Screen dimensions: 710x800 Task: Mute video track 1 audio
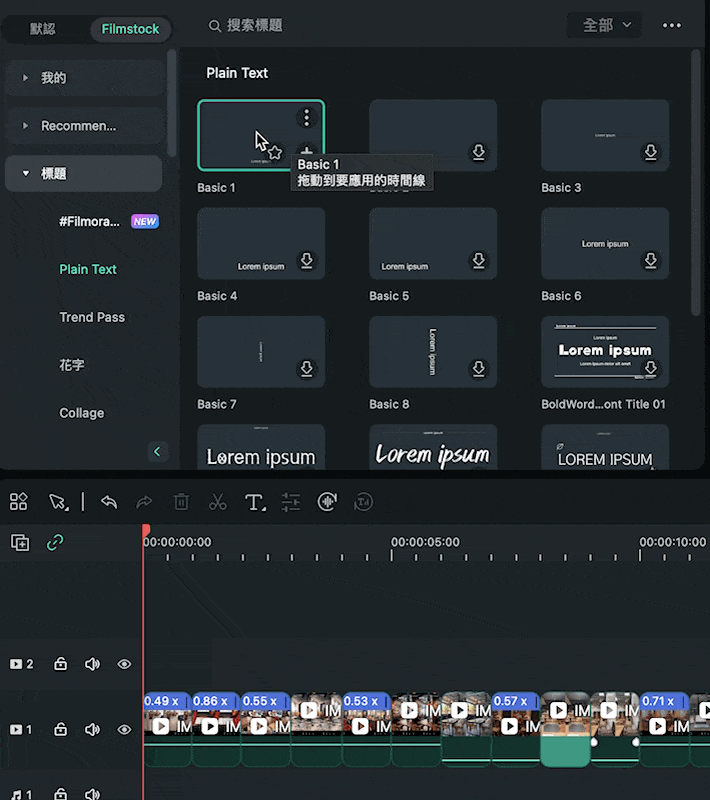(x=92, y=729)
